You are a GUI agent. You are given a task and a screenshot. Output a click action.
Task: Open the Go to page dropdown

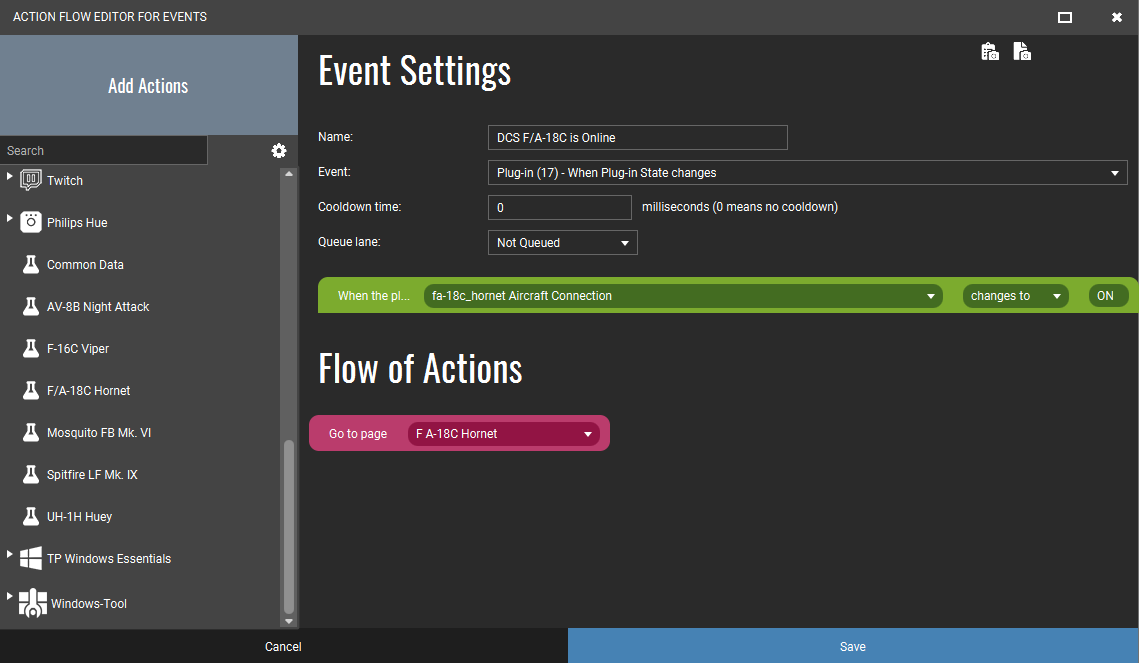tap(503, 434)
